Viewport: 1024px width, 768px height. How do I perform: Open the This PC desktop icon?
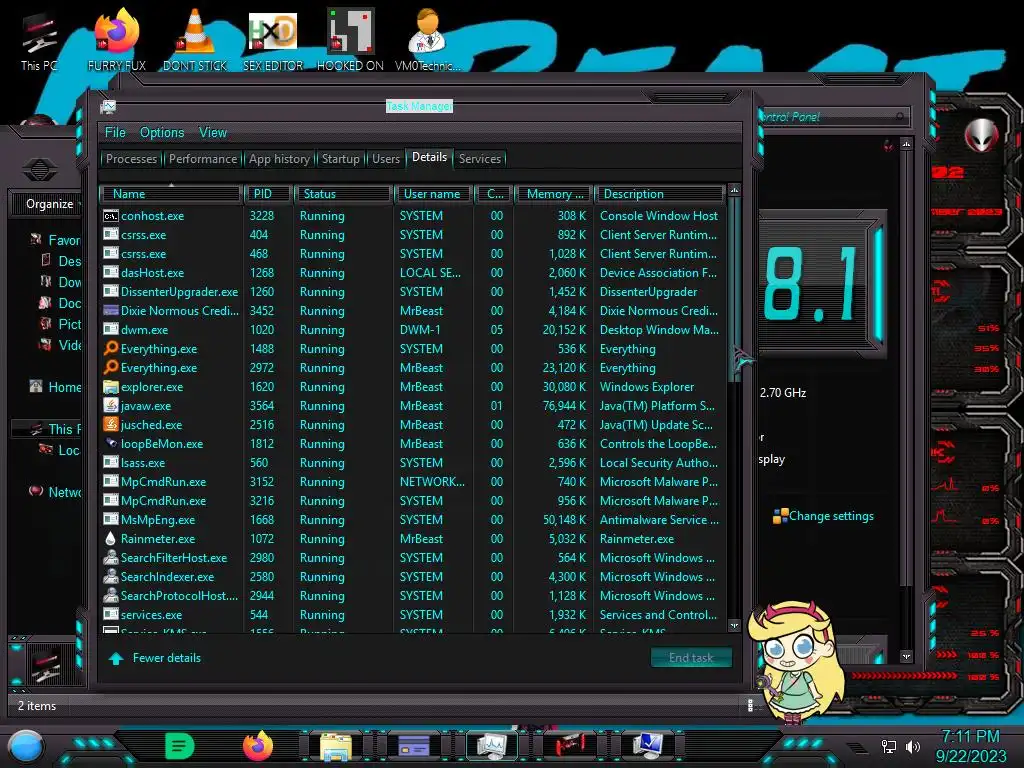click(x=39, y=40)
